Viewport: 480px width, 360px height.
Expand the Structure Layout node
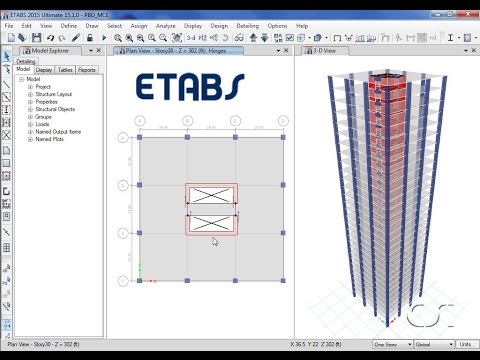click(x=30, y=94)
